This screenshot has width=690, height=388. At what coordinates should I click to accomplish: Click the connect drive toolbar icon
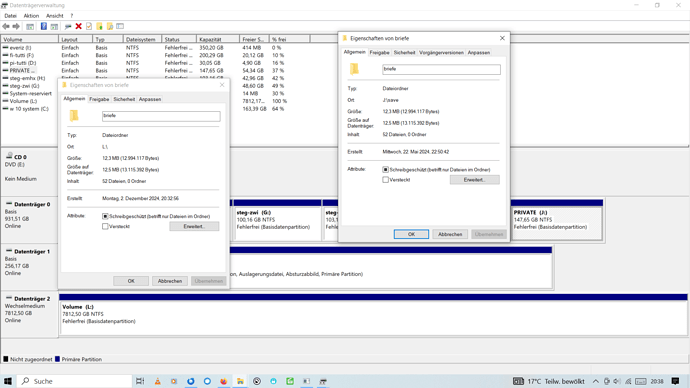pyautogui.click(x=68, y=26)
